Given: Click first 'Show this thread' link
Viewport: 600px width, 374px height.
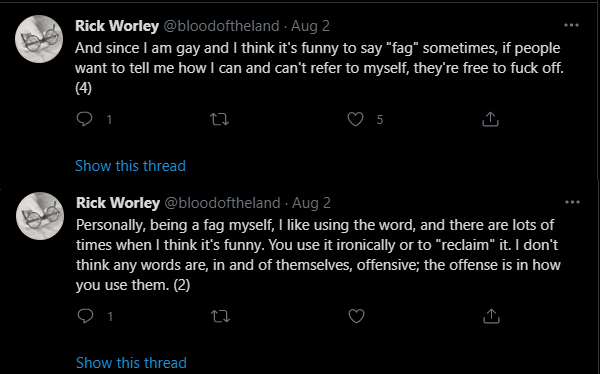Looking at the screenshot, I should pyautogui.click(x=130, y=166).
